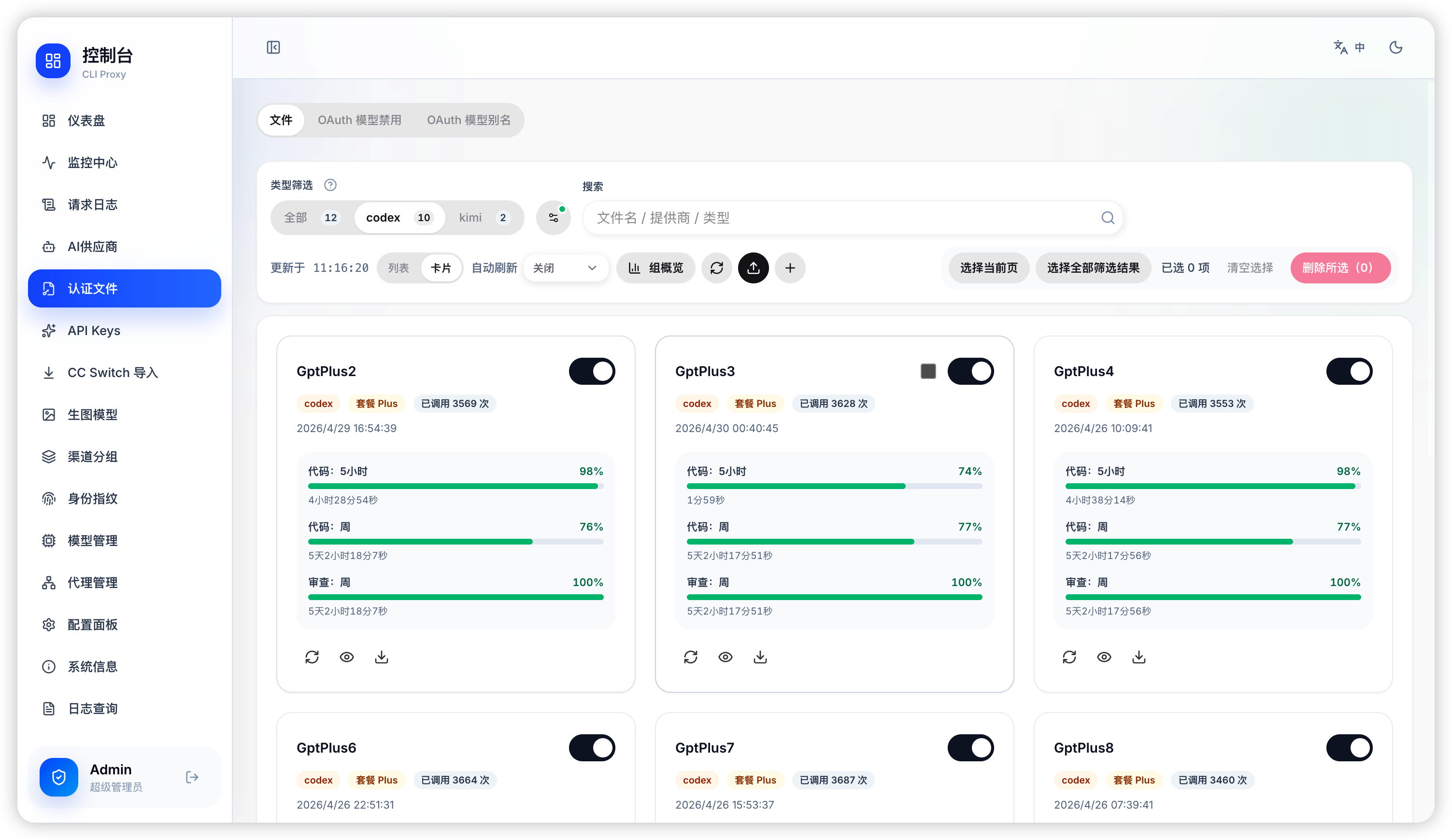Upload auth file with black upload button

[753, 268]
